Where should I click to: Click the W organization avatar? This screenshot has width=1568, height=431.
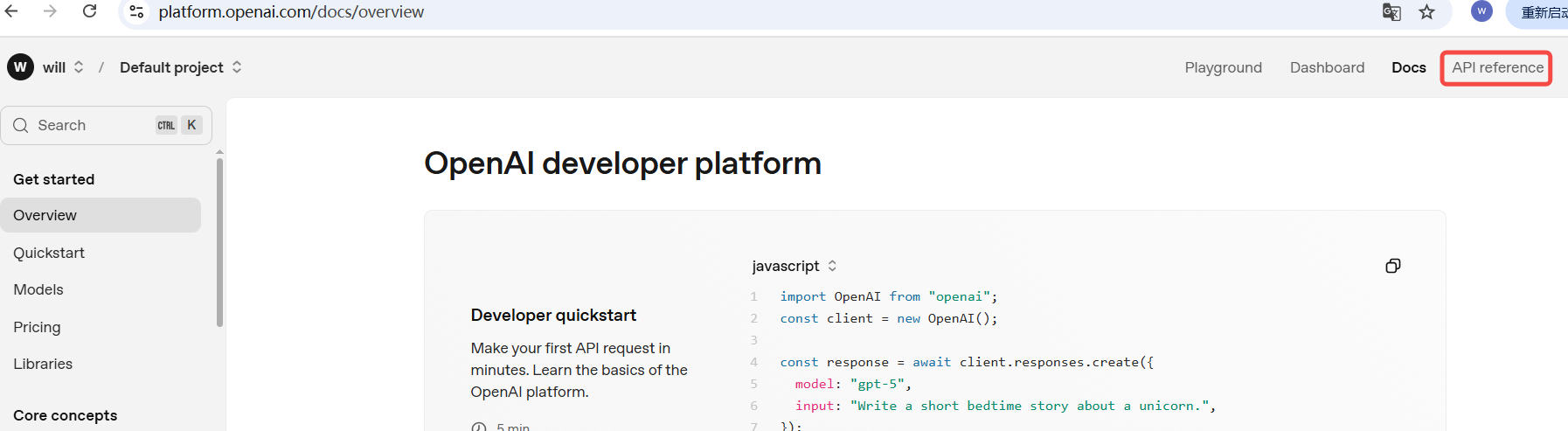20,67
